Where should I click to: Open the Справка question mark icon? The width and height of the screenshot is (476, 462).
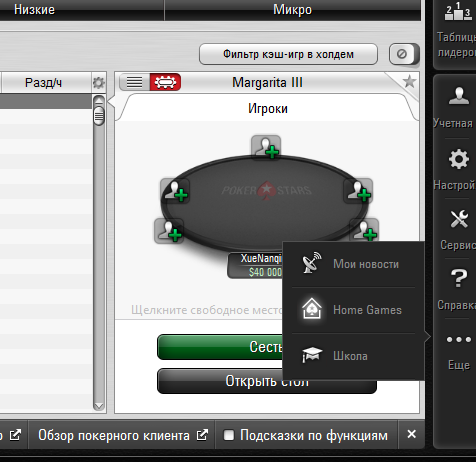459,278
